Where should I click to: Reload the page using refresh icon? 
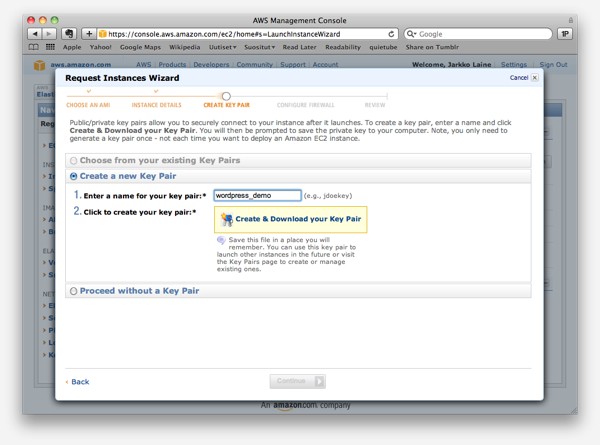point(391,34)
